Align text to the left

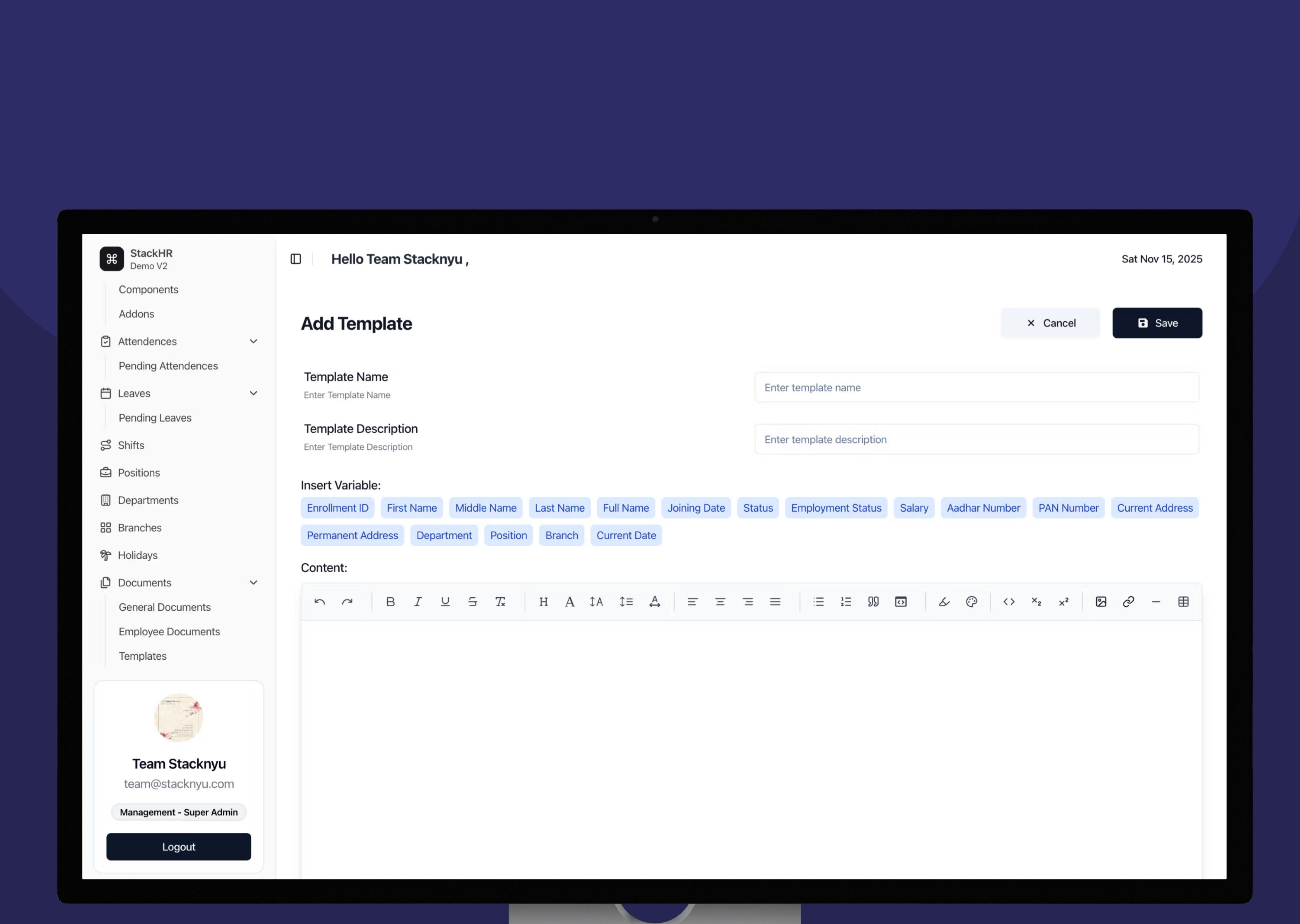(693, 601)
